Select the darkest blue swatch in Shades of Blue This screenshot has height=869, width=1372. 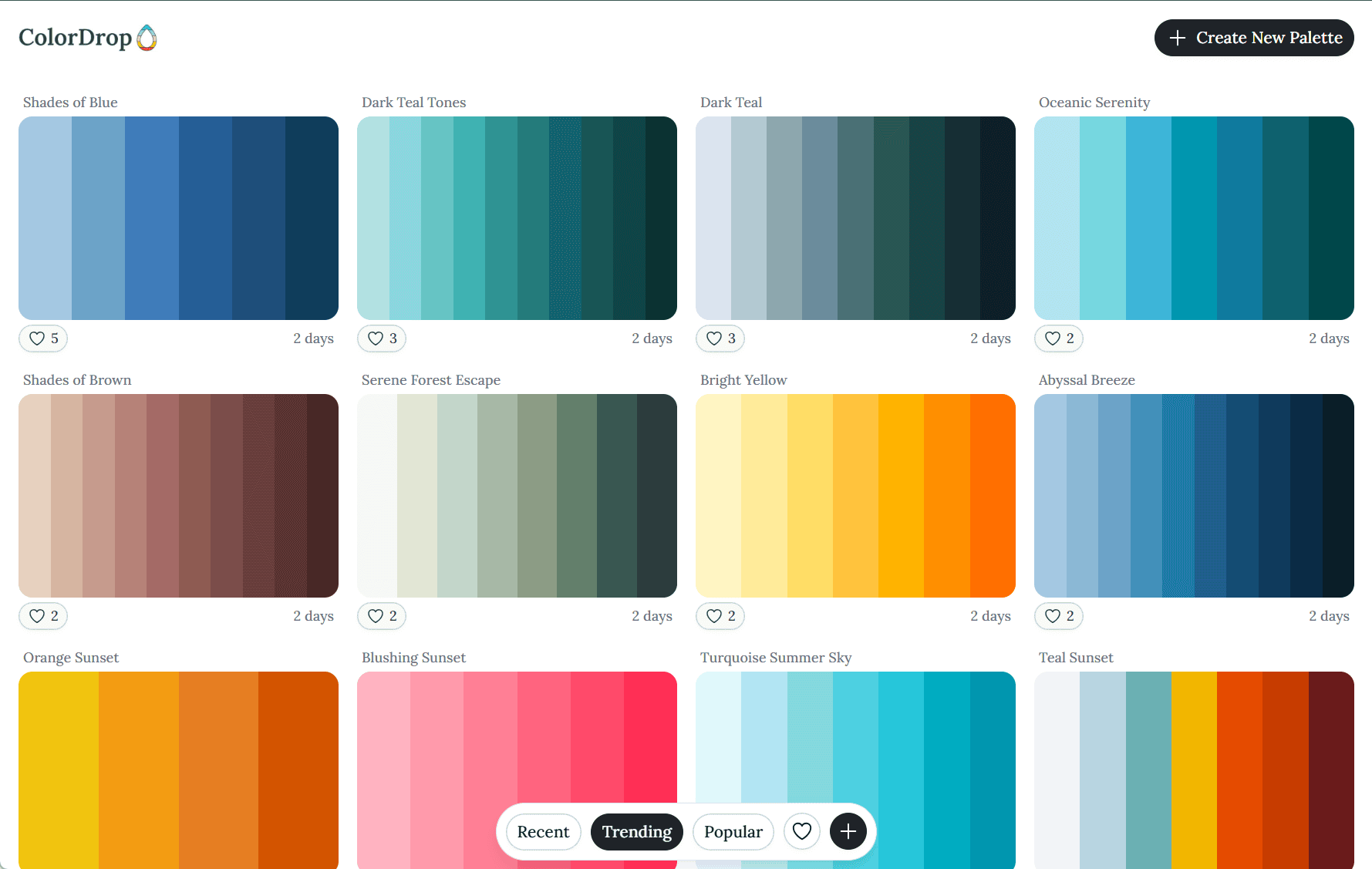point(311,218)
